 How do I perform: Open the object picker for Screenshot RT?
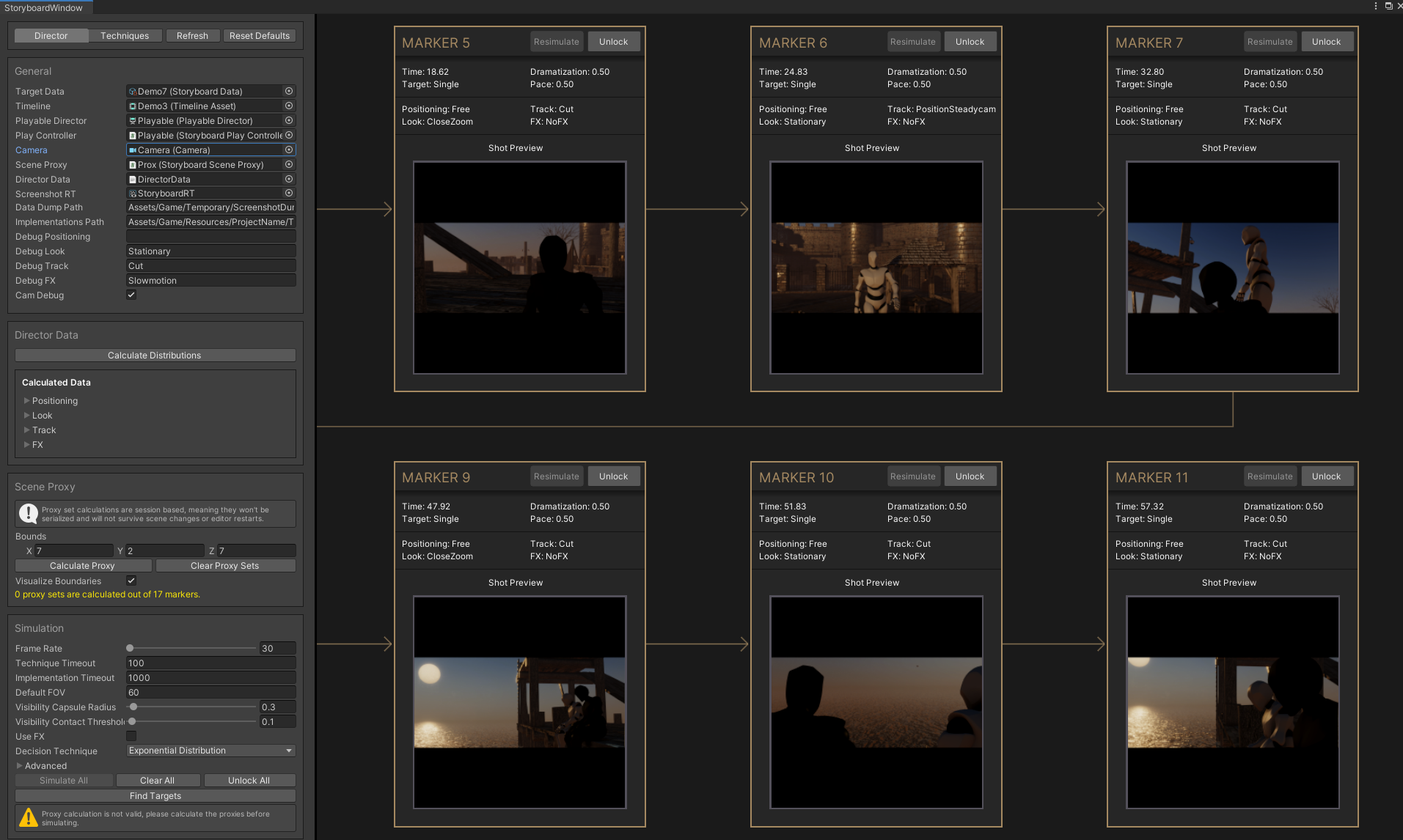point(288,193)
